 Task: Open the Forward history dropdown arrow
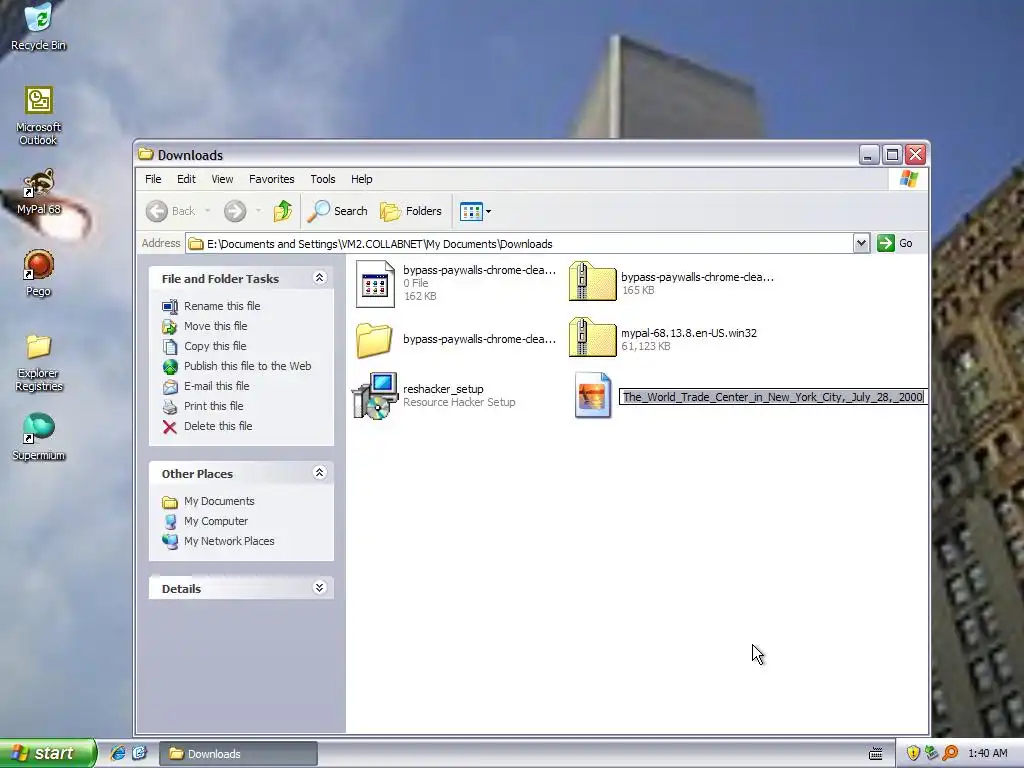pyautogui.click(x=258, y=211)
